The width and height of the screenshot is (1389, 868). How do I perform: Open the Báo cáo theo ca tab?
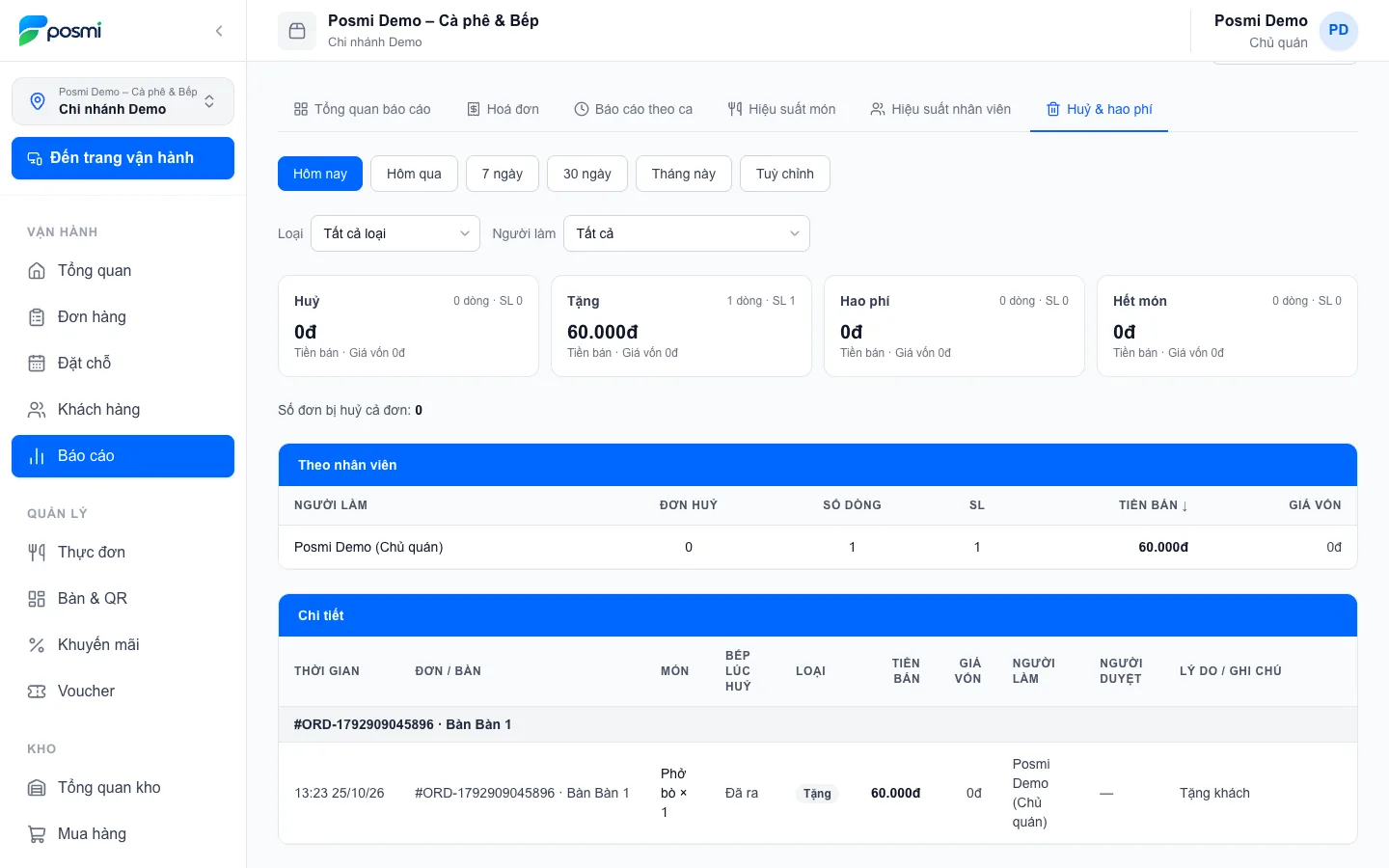point(634,109)
